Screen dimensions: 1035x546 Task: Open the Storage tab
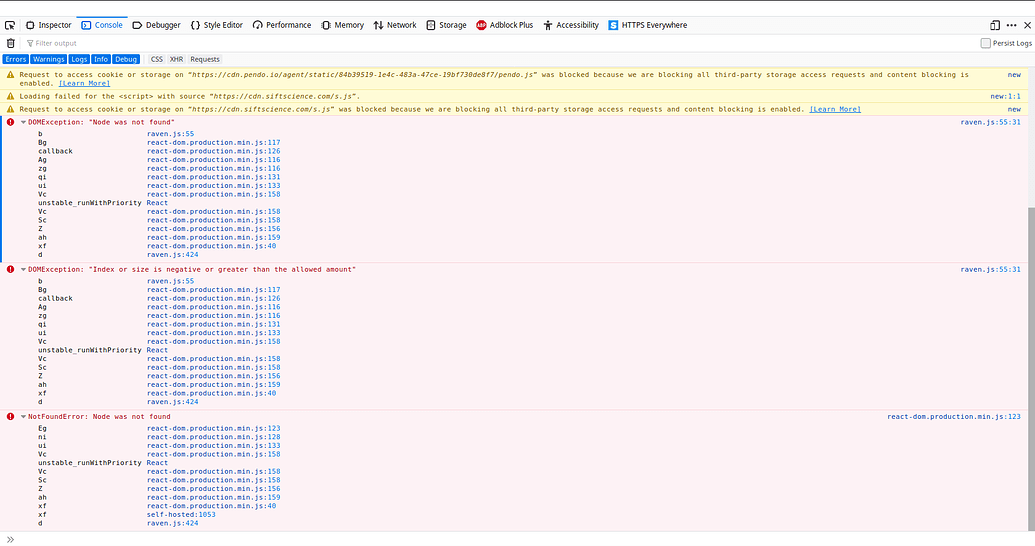[446, 25]
